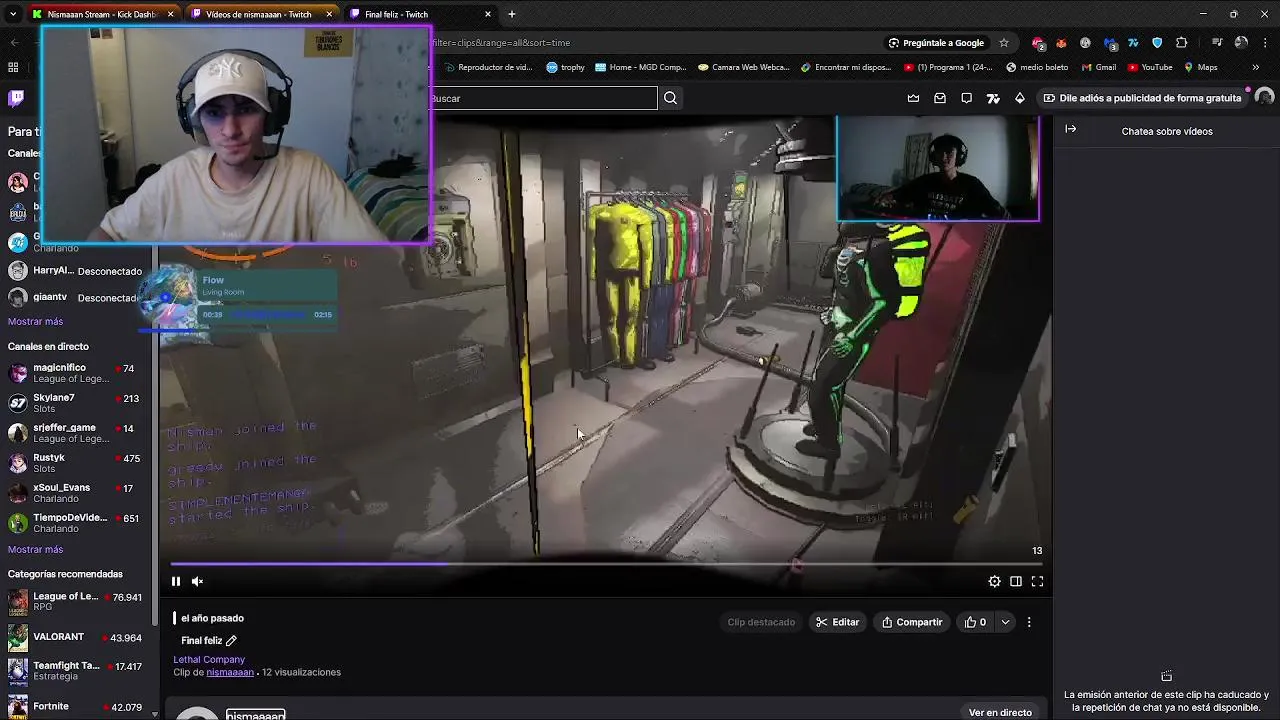Open the Camara Web Webca... bookmark
The image size is (1280, 720).
(744, 67)
